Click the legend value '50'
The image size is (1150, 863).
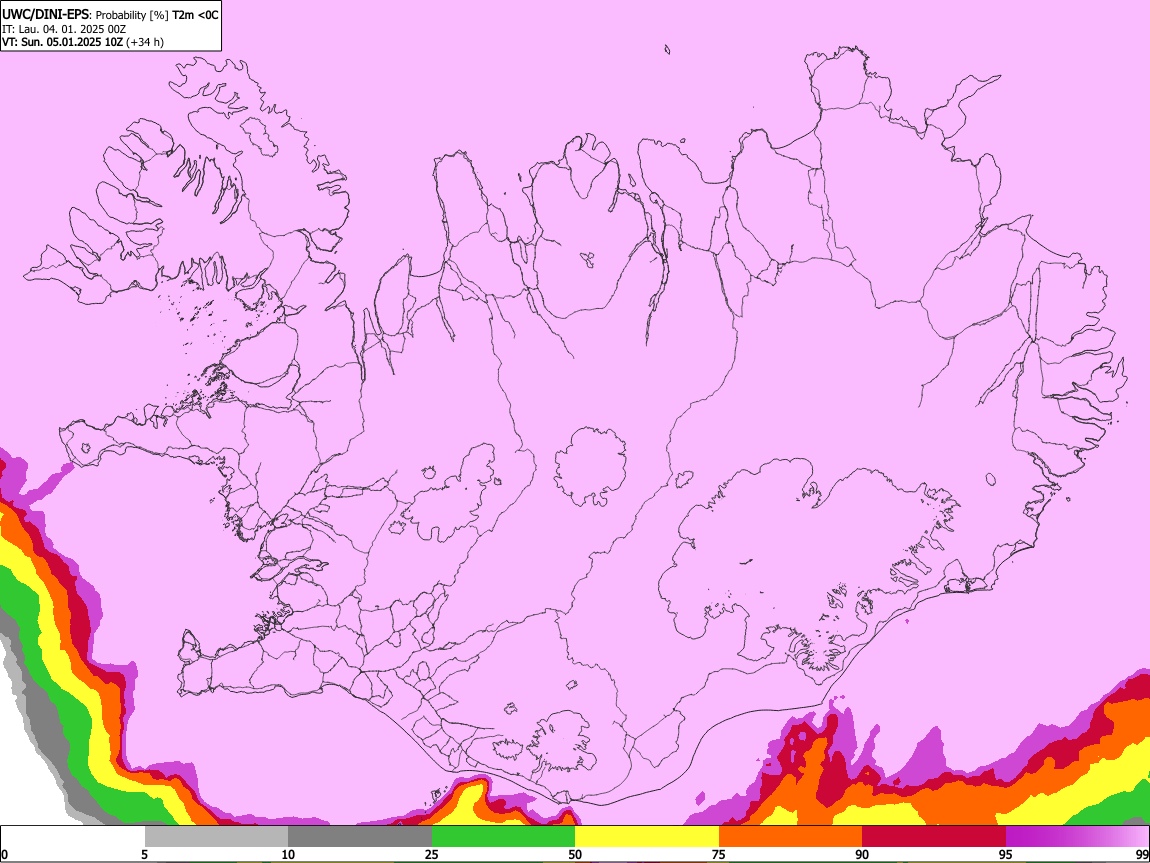click(575, 855)
